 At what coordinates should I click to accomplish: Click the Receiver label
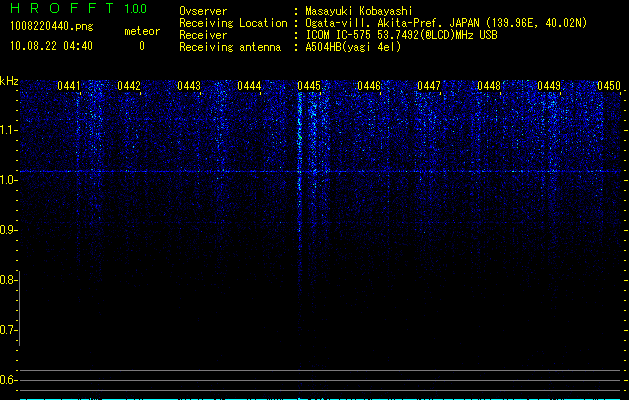coord(203,35)
